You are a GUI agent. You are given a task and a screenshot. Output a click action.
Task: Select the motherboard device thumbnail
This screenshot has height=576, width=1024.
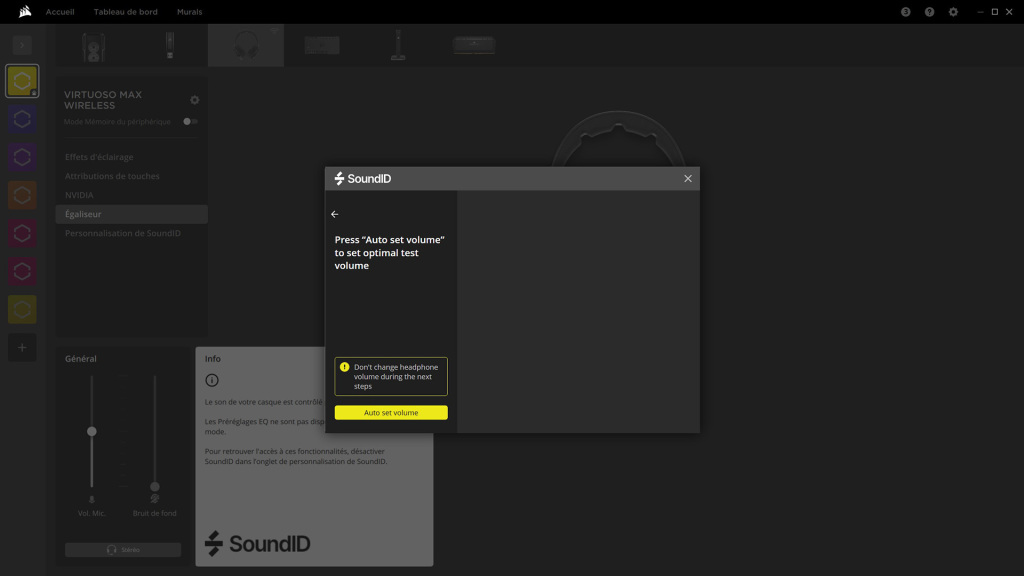coord(322,46)
